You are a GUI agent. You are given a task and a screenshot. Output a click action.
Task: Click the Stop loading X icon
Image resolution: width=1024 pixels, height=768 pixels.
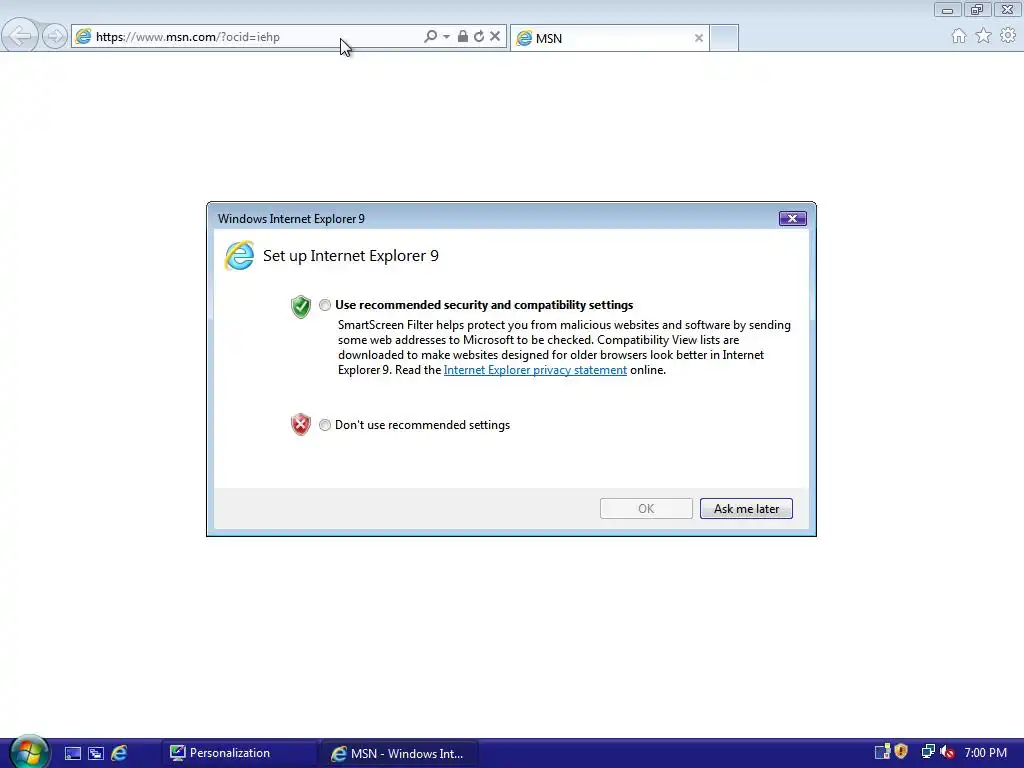(x=495, y=37)
